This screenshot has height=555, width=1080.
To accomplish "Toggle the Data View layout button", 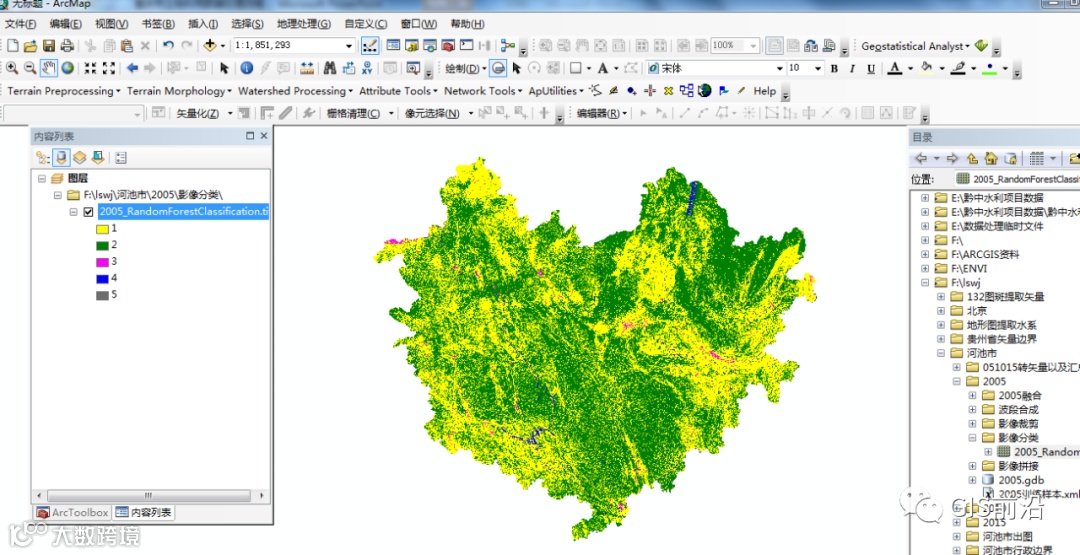I will (774, 45).
